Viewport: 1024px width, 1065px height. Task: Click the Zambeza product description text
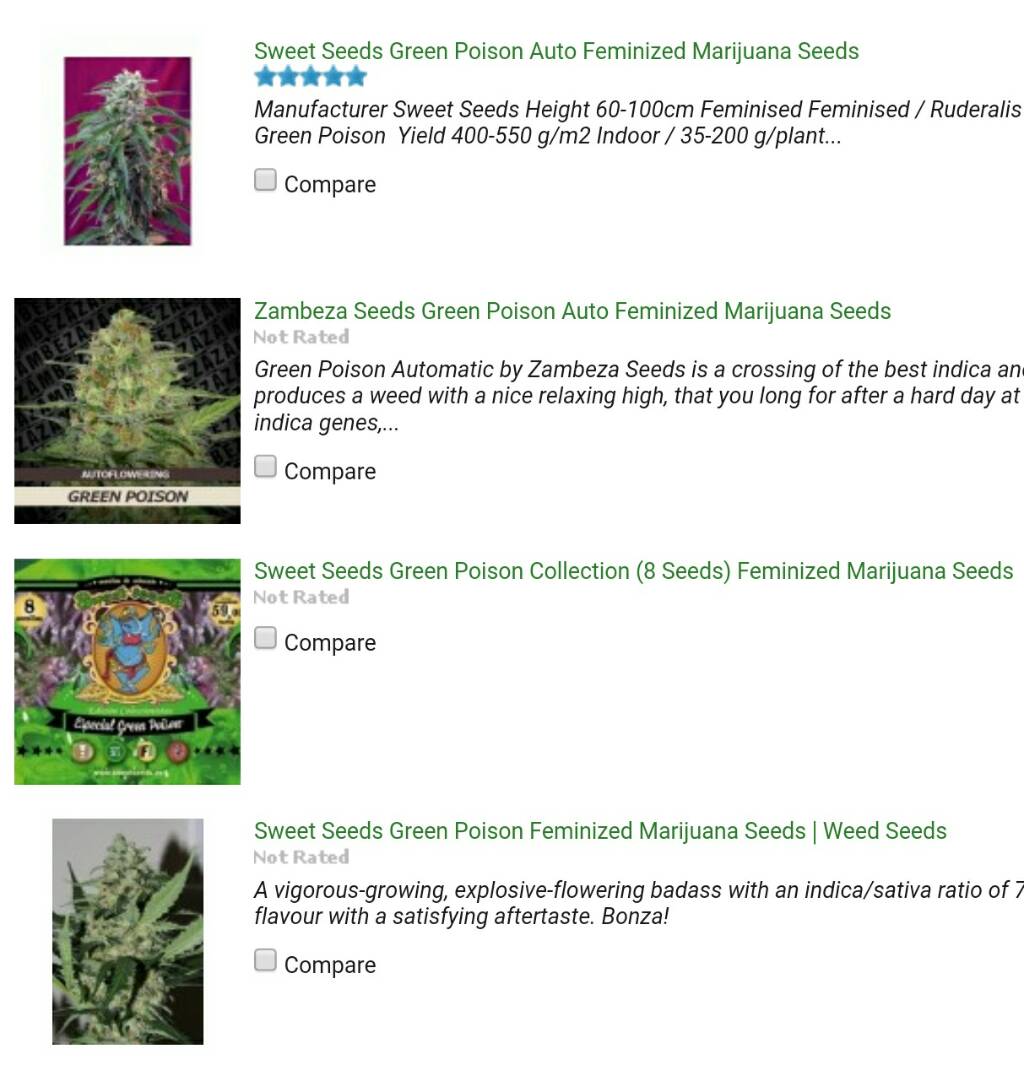[x=638, y=396]
